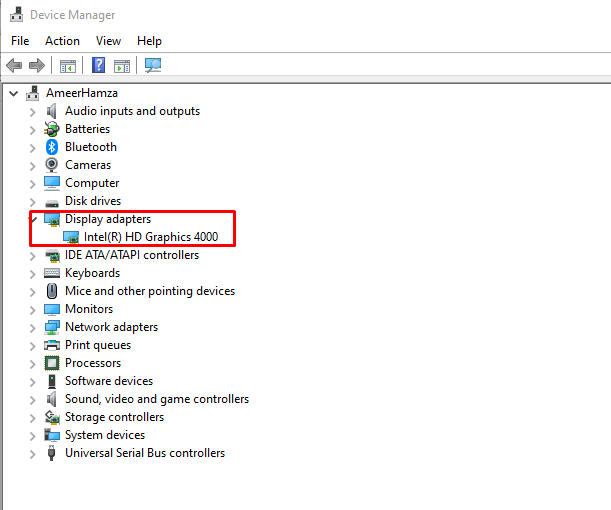The width and height of the screenshot is (611, 510).
Task: Collapse the Display adapters chevron
Action: 34,219
